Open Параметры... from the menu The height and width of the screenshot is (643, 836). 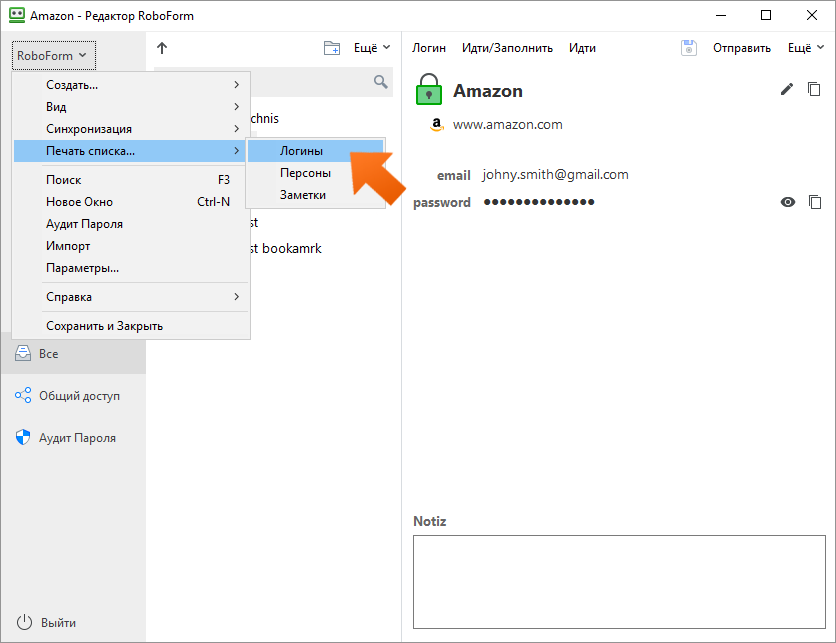click(x=131, y=268)
